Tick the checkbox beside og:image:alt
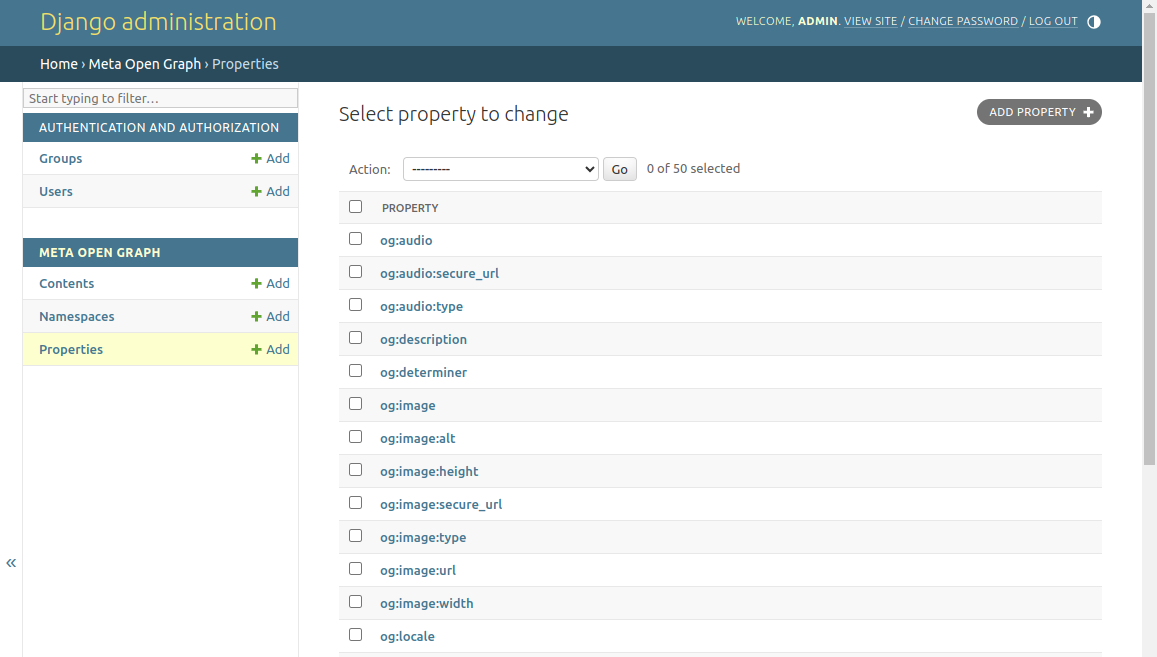The image size is (1157, 657). coord(356,436)
